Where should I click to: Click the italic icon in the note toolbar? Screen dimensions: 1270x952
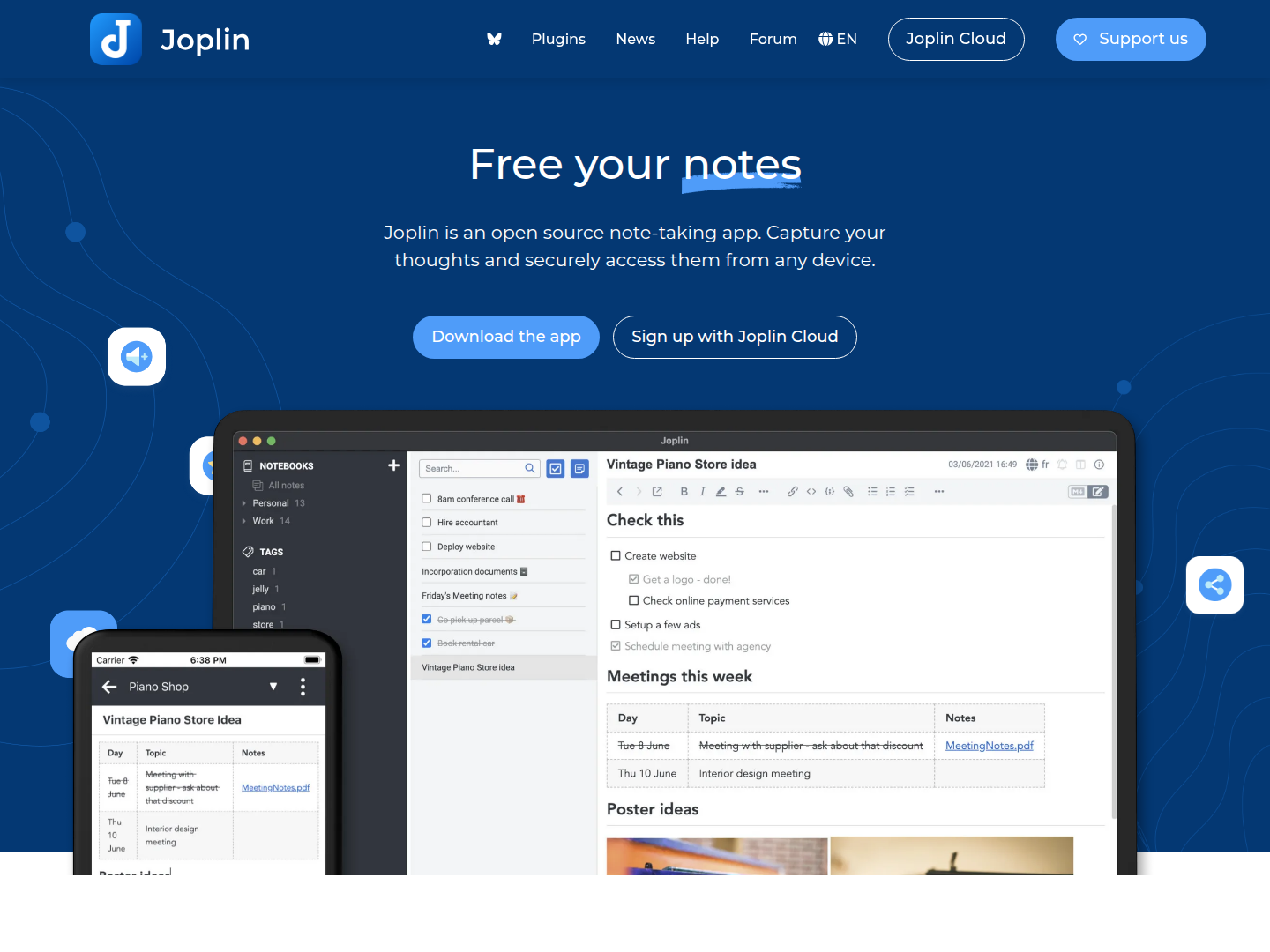[x=702, y=492]
